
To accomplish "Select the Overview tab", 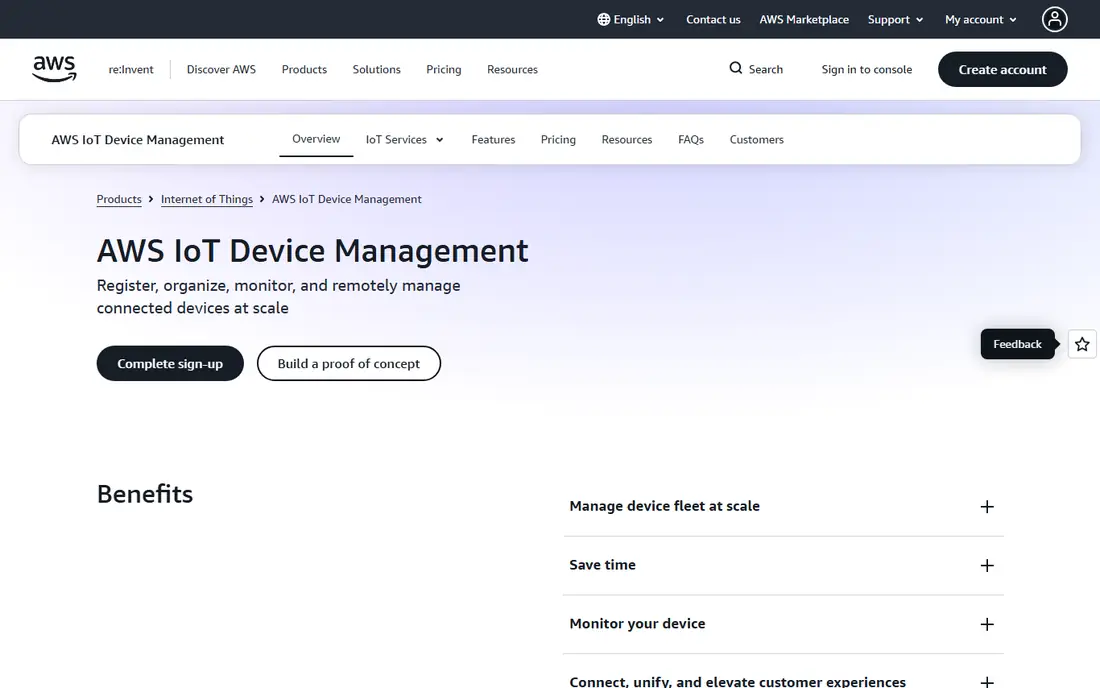I will click(x=316, y=139).
